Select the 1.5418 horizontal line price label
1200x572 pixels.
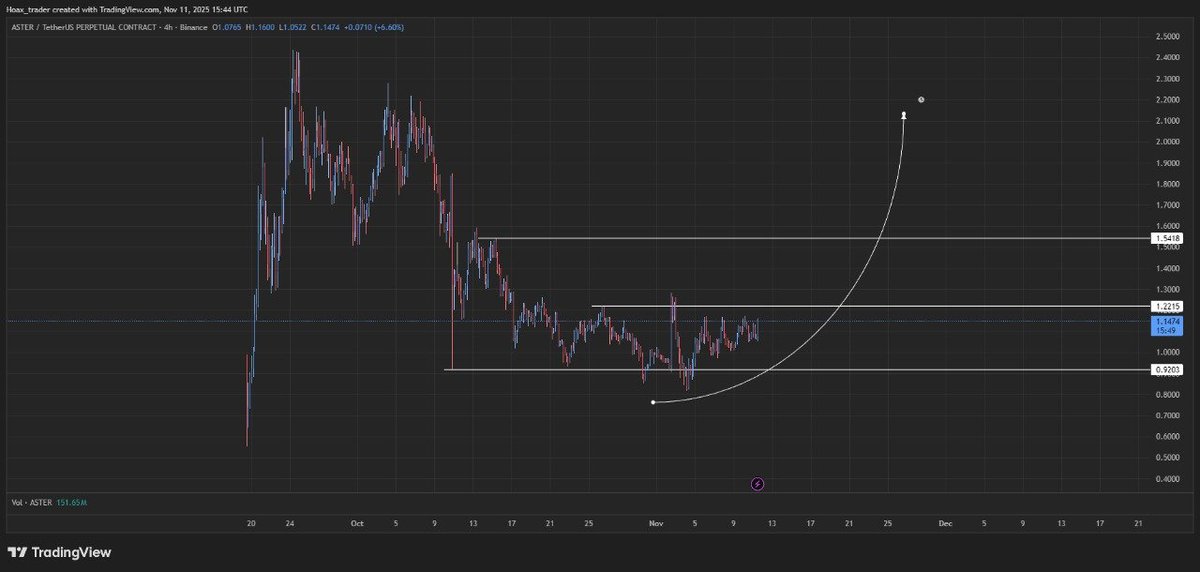(1167, 239)
